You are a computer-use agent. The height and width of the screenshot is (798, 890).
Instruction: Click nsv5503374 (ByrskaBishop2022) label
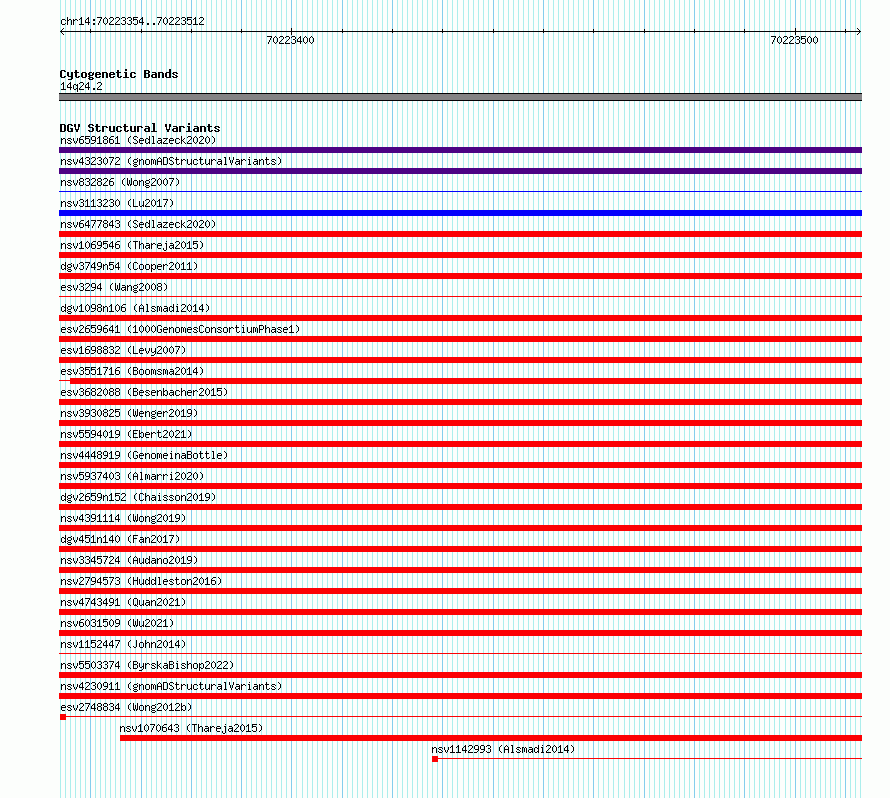[x=147, y=665]
